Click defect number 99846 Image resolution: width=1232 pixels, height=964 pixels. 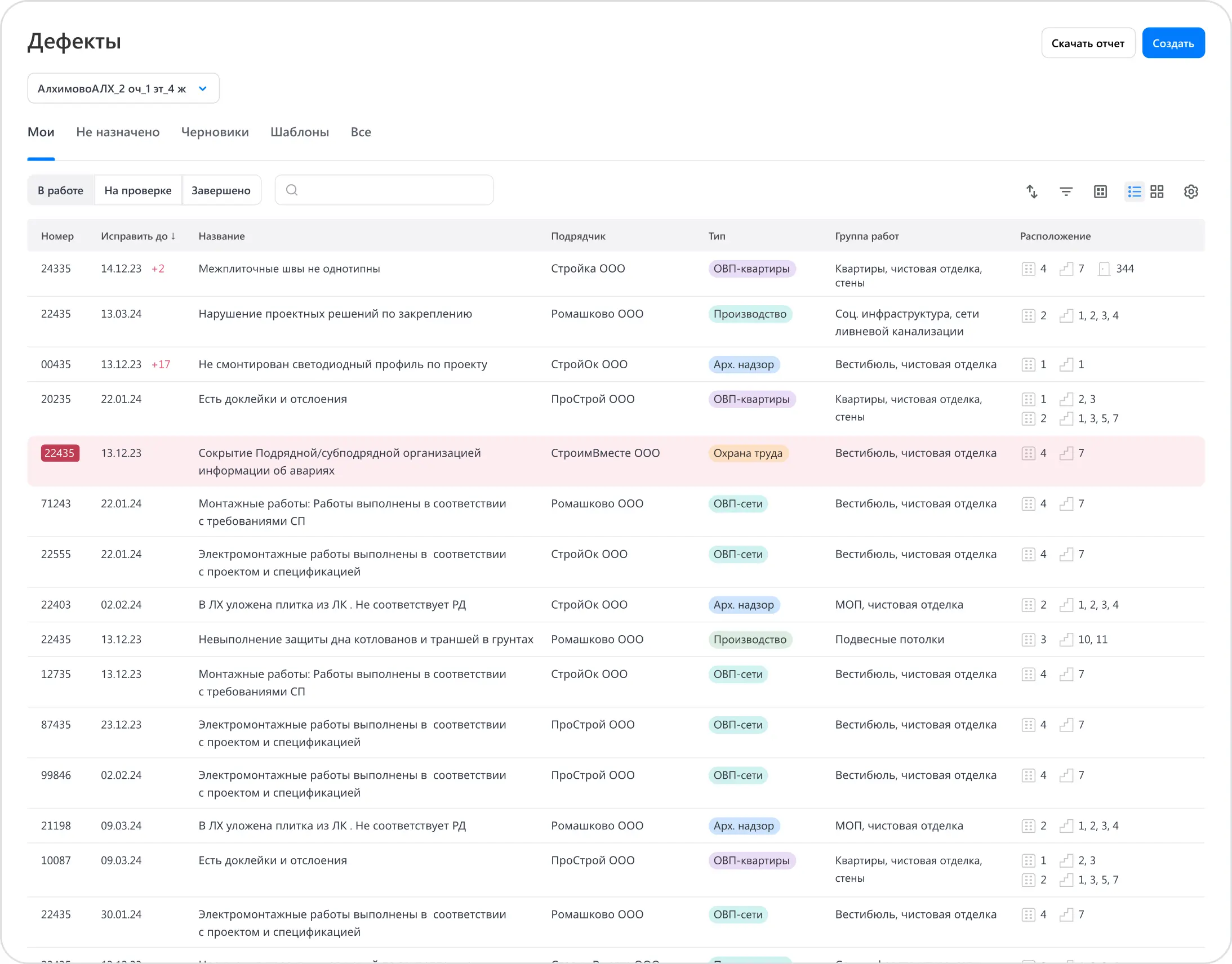56,775
